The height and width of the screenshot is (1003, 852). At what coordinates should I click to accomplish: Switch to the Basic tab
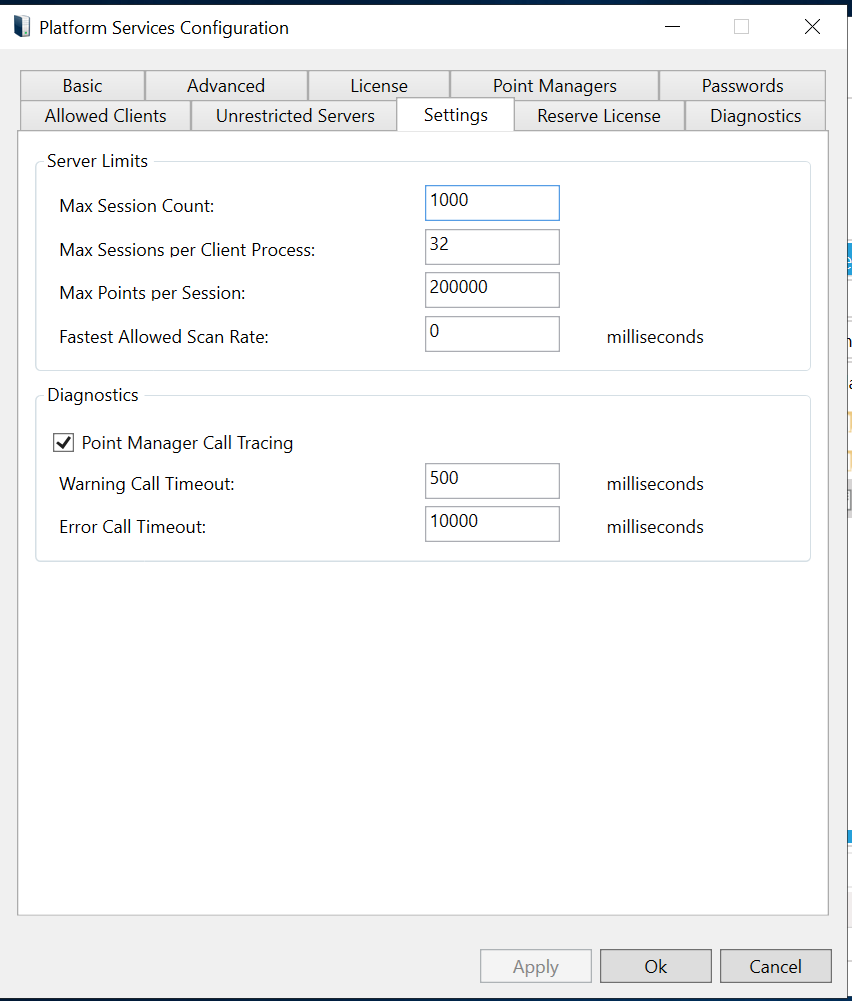coord(82,86)
